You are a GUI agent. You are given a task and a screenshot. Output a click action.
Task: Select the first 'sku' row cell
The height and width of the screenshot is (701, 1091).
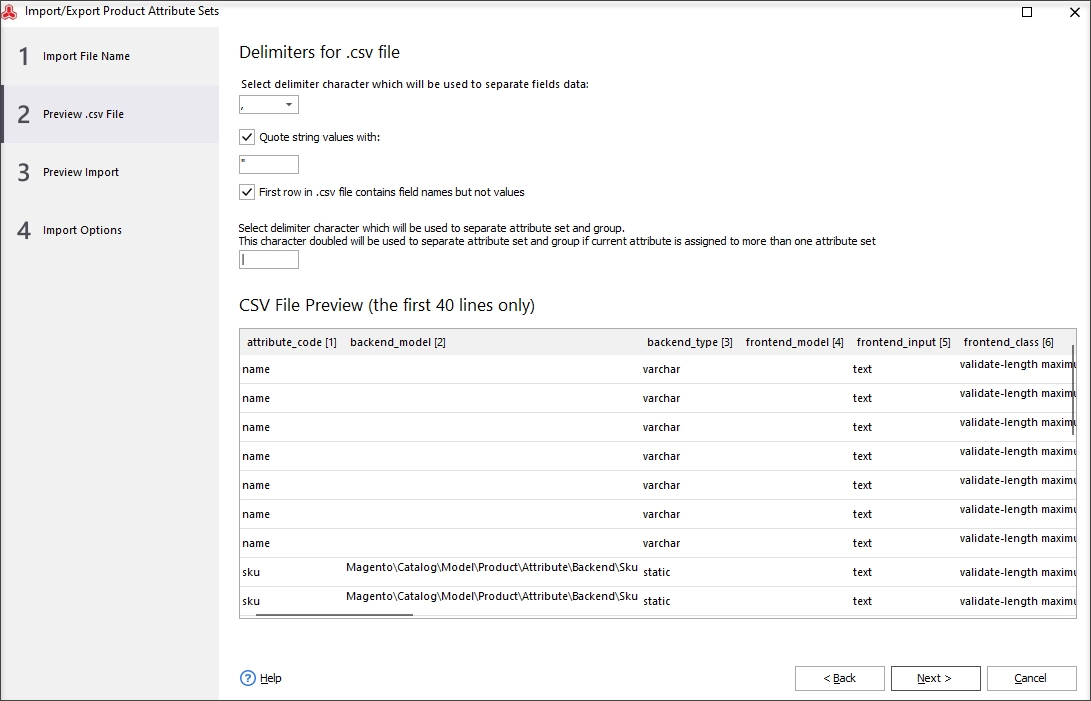tap(251, 572)
